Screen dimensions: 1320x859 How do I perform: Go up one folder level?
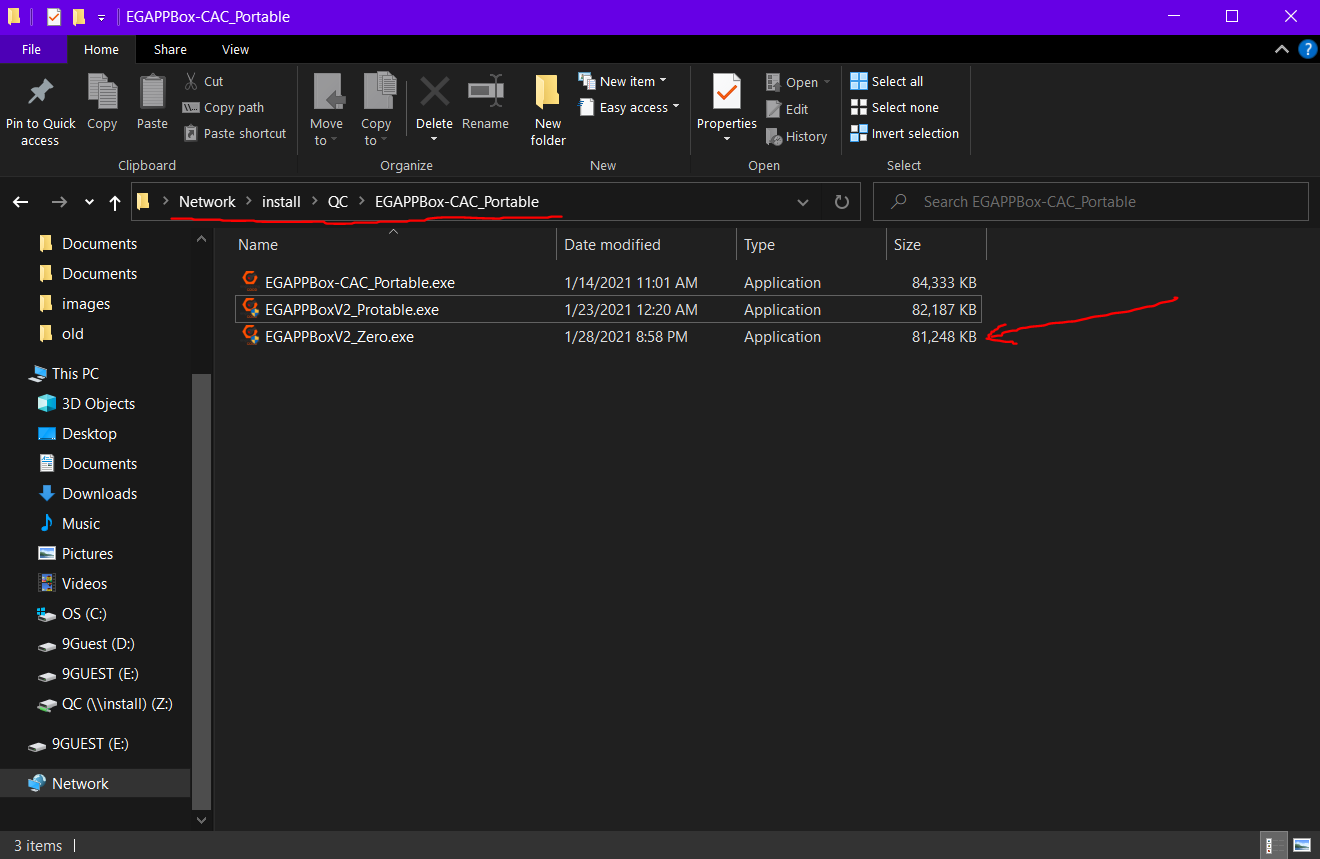coord(115,202)
